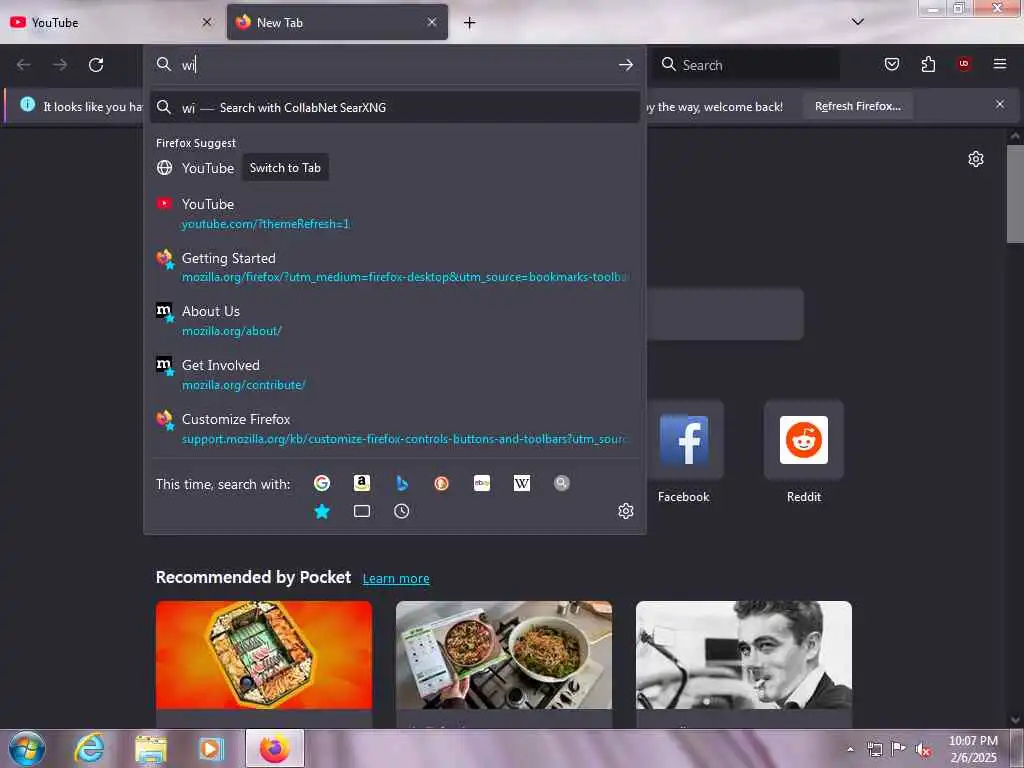
Task: Open Save to Pocket button
Action: point(891,64)
